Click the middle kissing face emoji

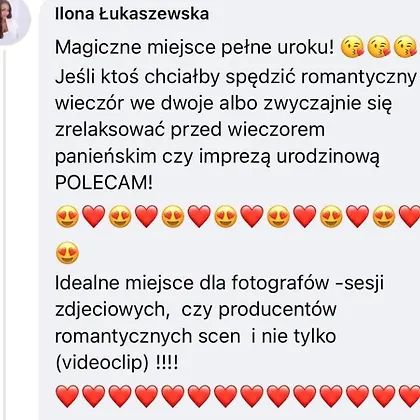(379, 49)
